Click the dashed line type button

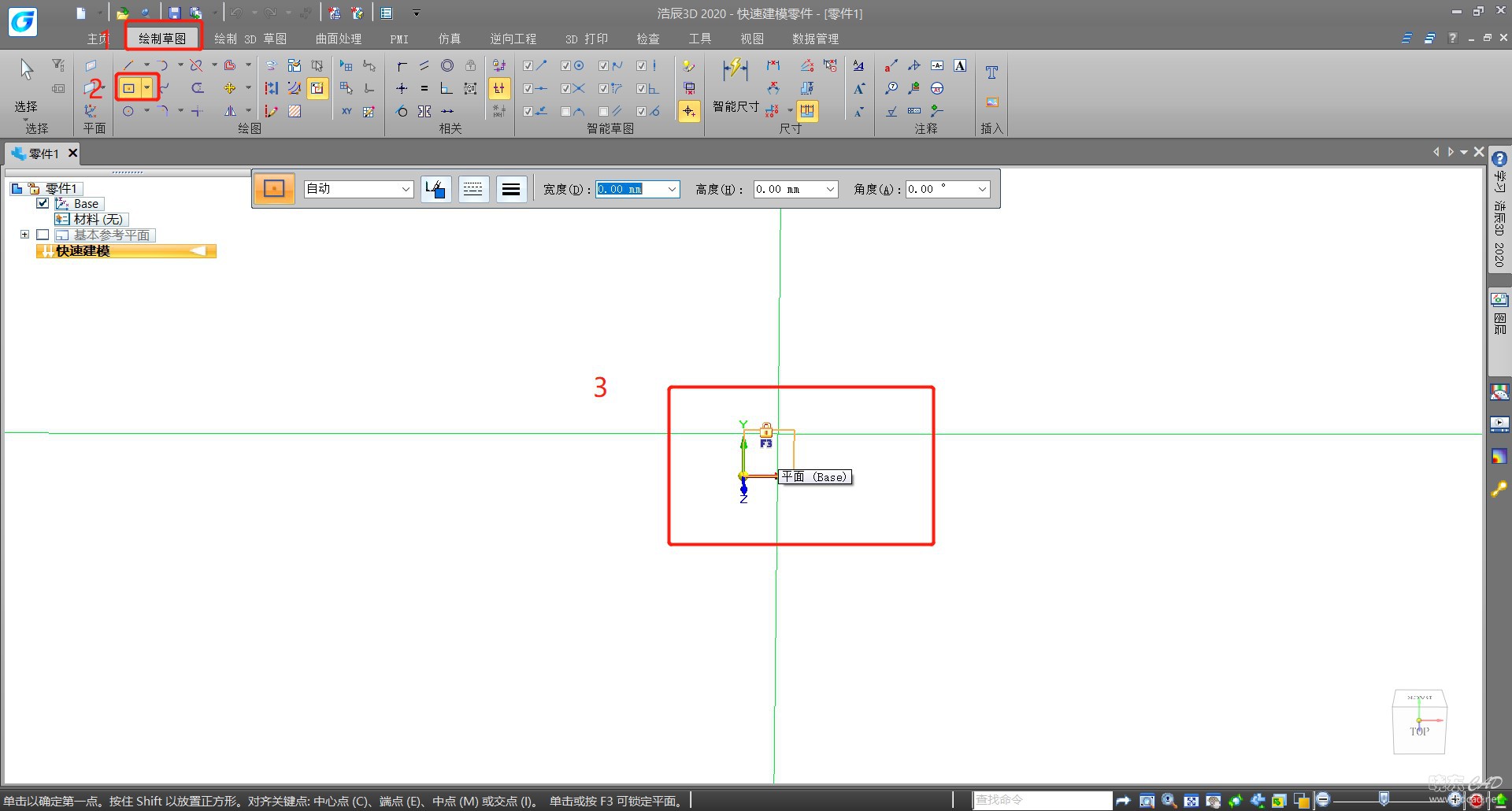[473, 189]
